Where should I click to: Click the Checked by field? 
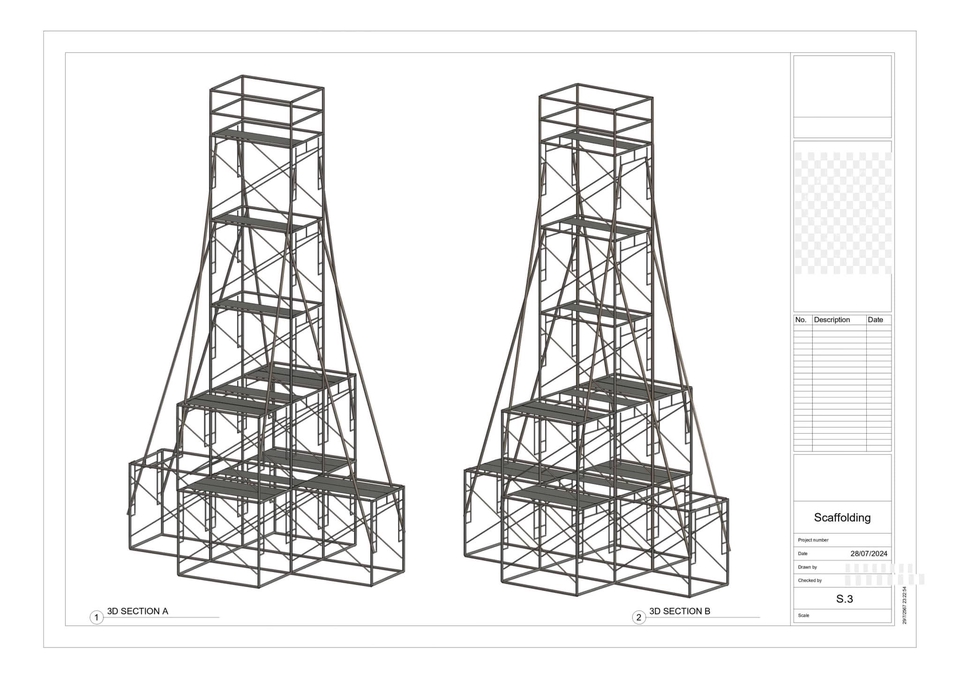[841, 580]
